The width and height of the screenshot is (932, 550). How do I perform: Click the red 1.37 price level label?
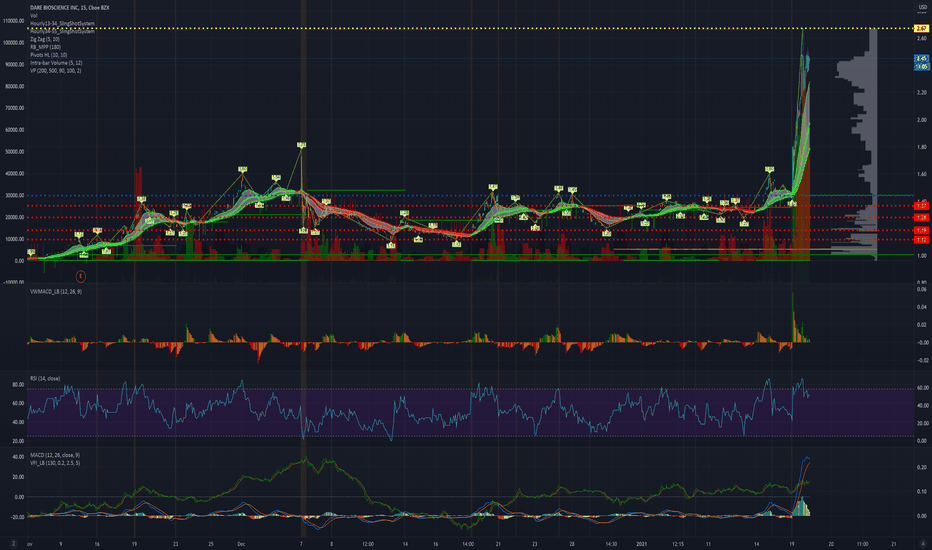(921, 206)
